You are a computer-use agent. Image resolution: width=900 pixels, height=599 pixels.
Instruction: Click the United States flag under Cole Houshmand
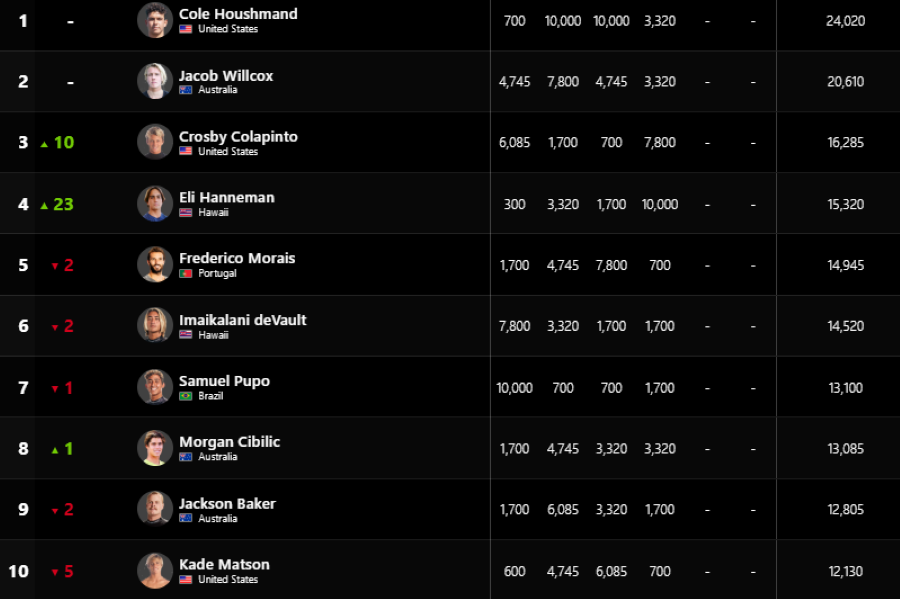(185, 29)
